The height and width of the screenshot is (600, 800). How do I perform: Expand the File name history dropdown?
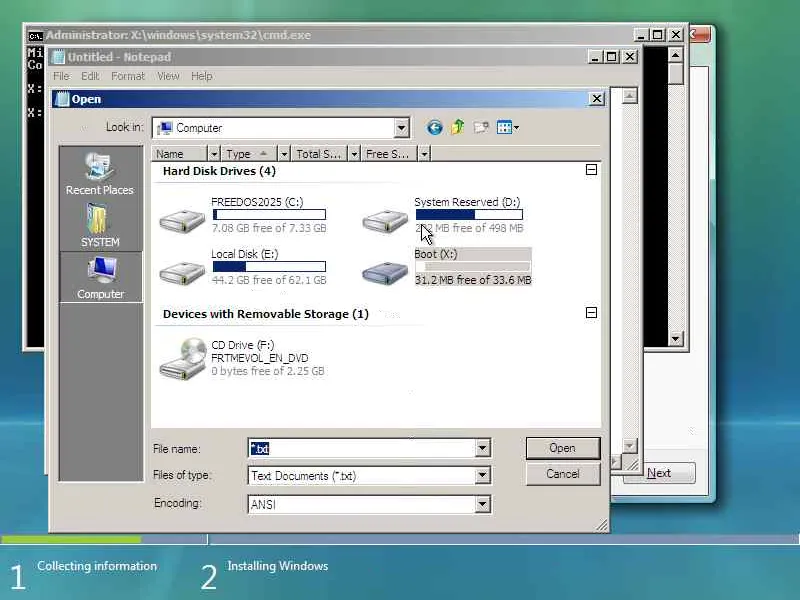[482, 448]
